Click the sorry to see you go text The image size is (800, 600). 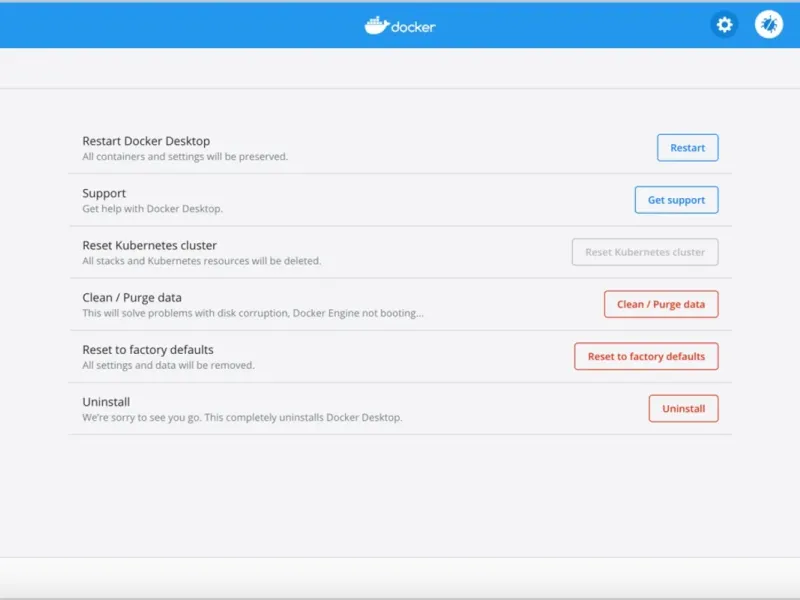[242, 417]
